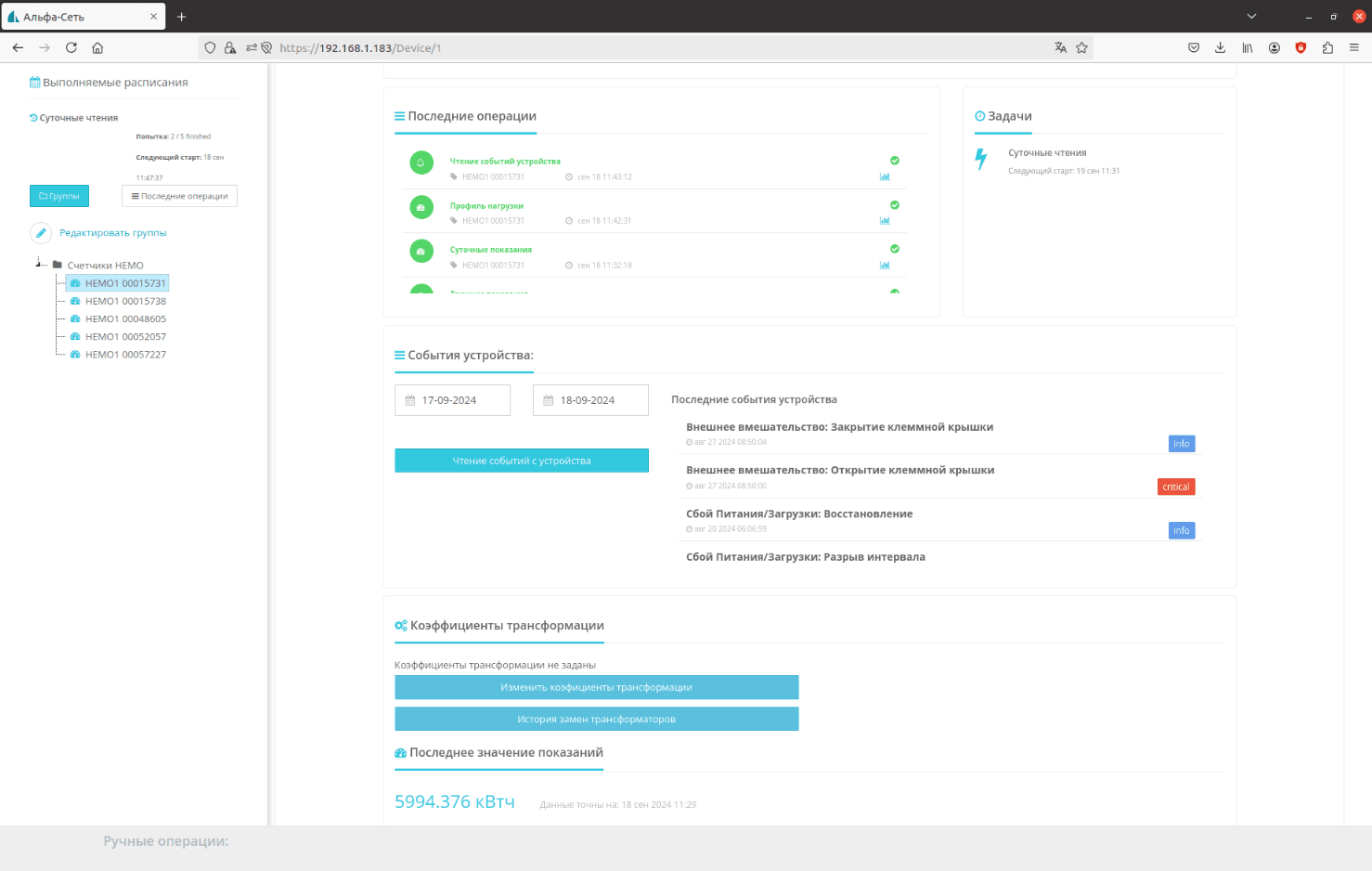Click the green checkmark on Профиль нагрузки
This screenshot has width=1372, height=871.
coord(895,205)
